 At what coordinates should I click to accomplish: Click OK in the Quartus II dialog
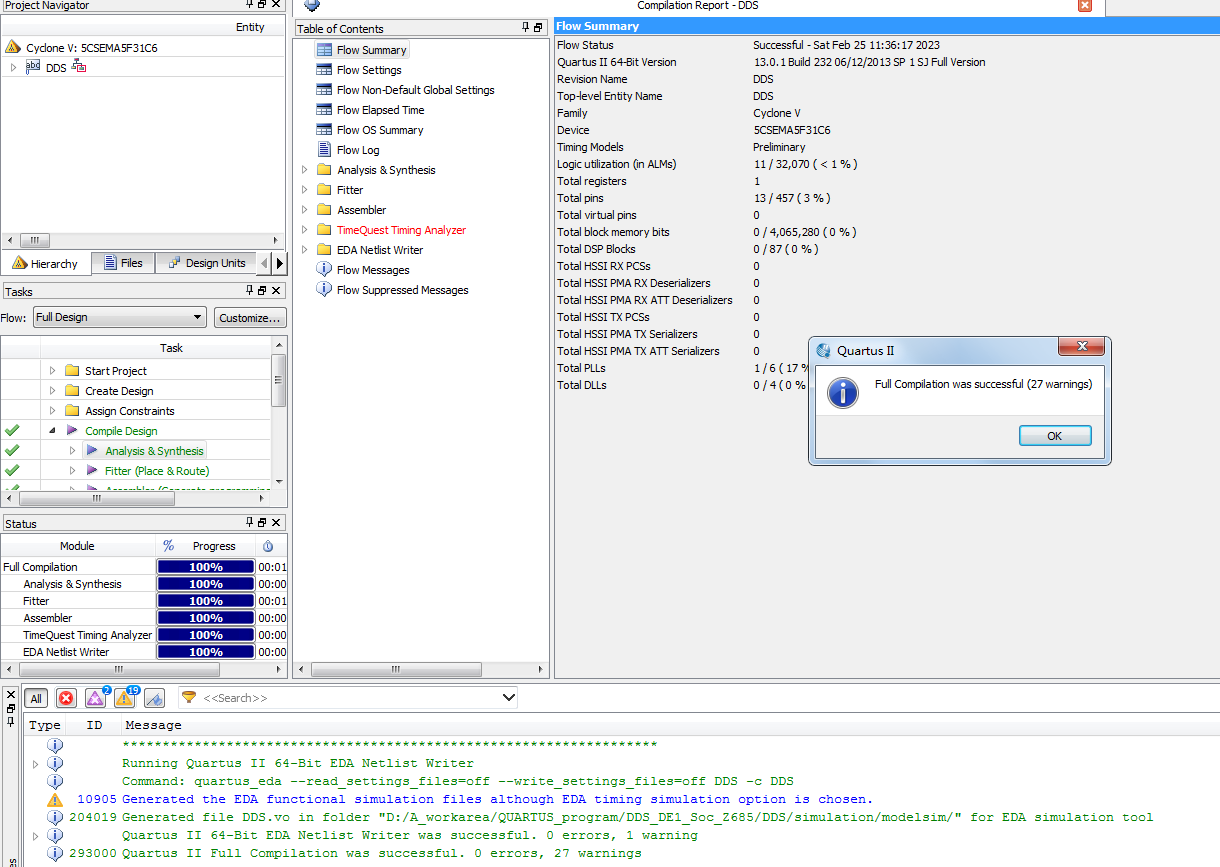click(x=1055, y=436)
